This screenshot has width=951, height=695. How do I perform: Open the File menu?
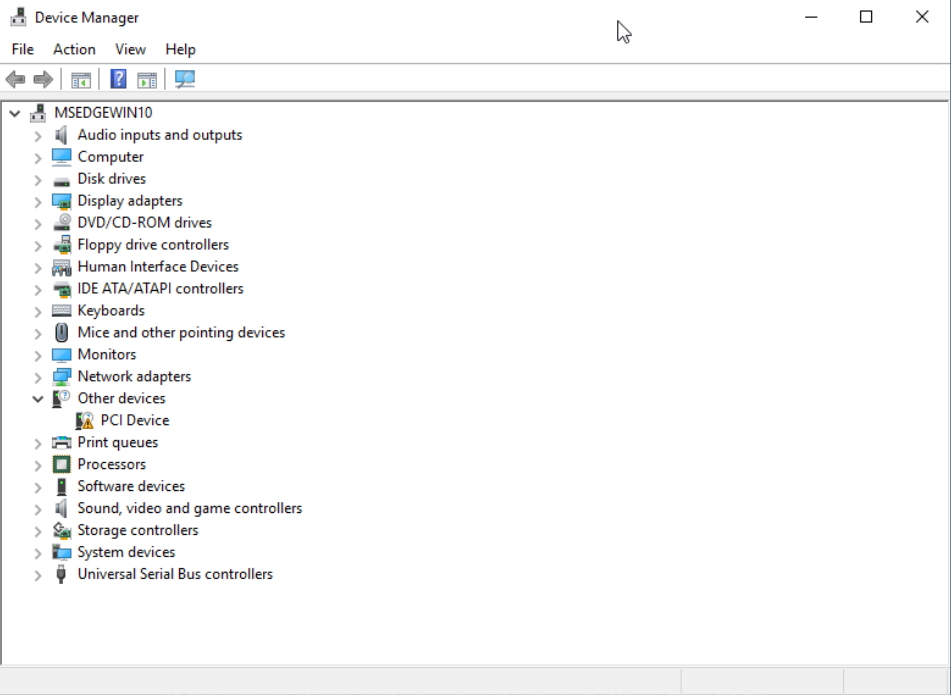click(x=22, y=49)
